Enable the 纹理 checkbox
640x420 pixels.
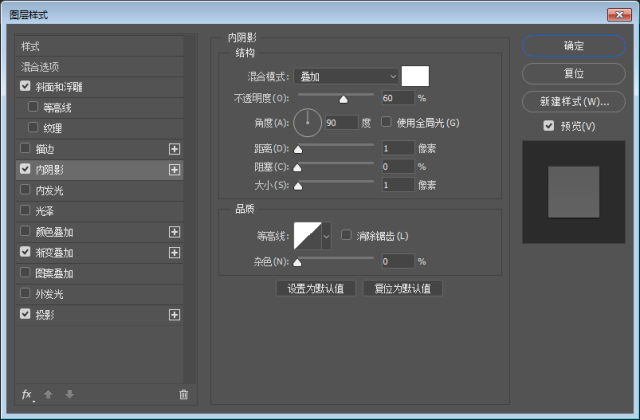[33, 127]
